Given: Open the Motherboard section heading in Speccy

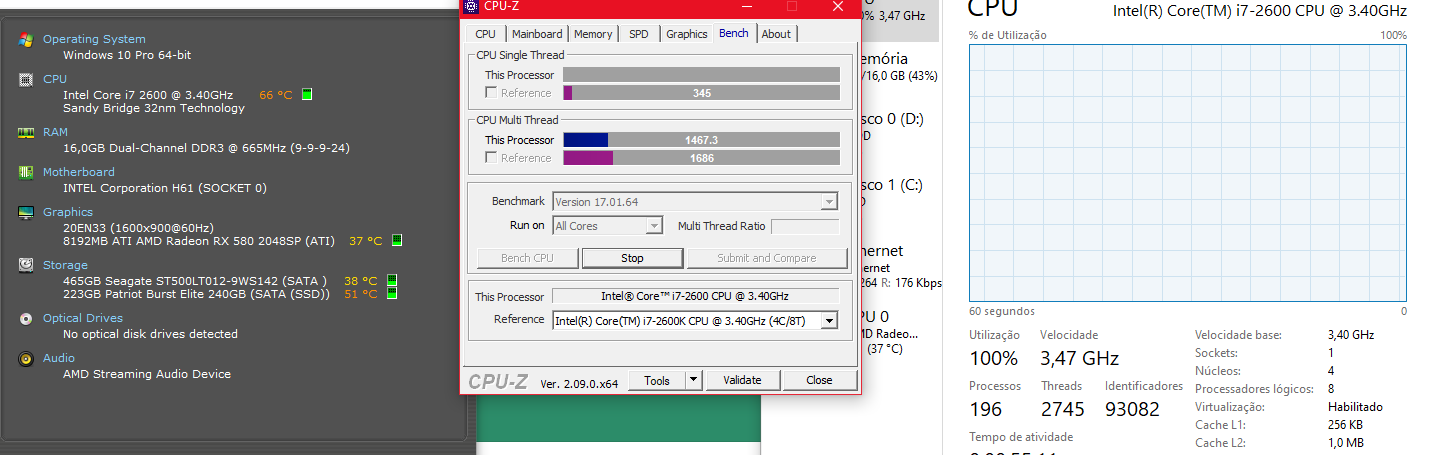Looking at the screenshot, I should [79, 172].
